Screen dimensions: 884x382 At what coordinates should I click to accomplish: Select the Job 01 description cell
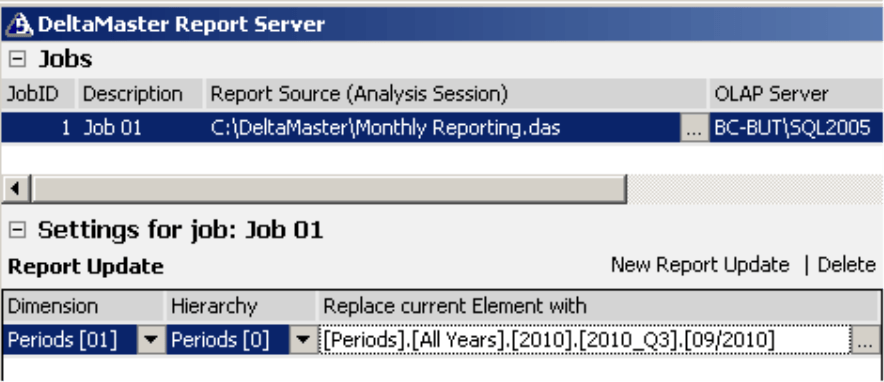click(140, 128)
